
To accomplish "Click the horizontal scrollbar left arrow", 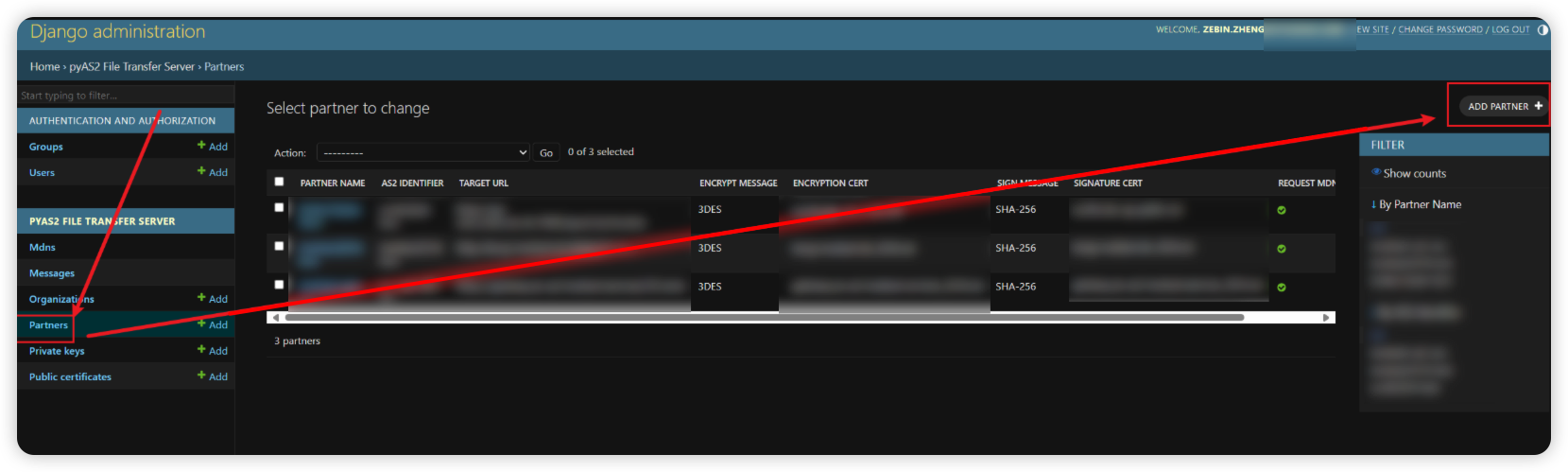I will tap(275, 318).
